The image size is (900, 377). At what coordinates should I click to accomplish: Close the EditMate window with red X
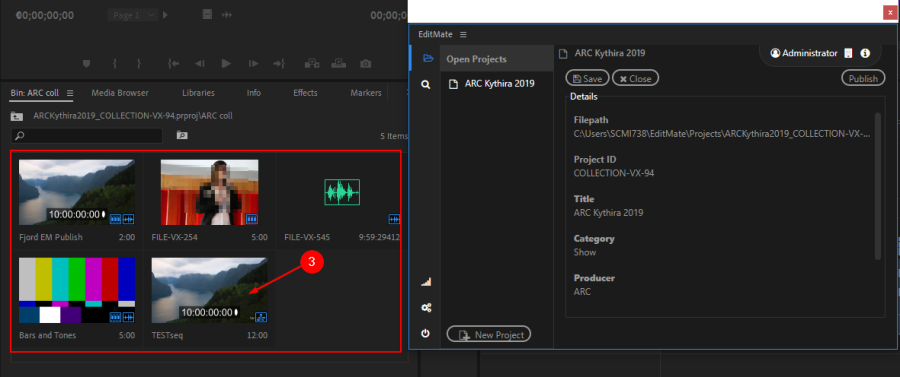[890, 12]
